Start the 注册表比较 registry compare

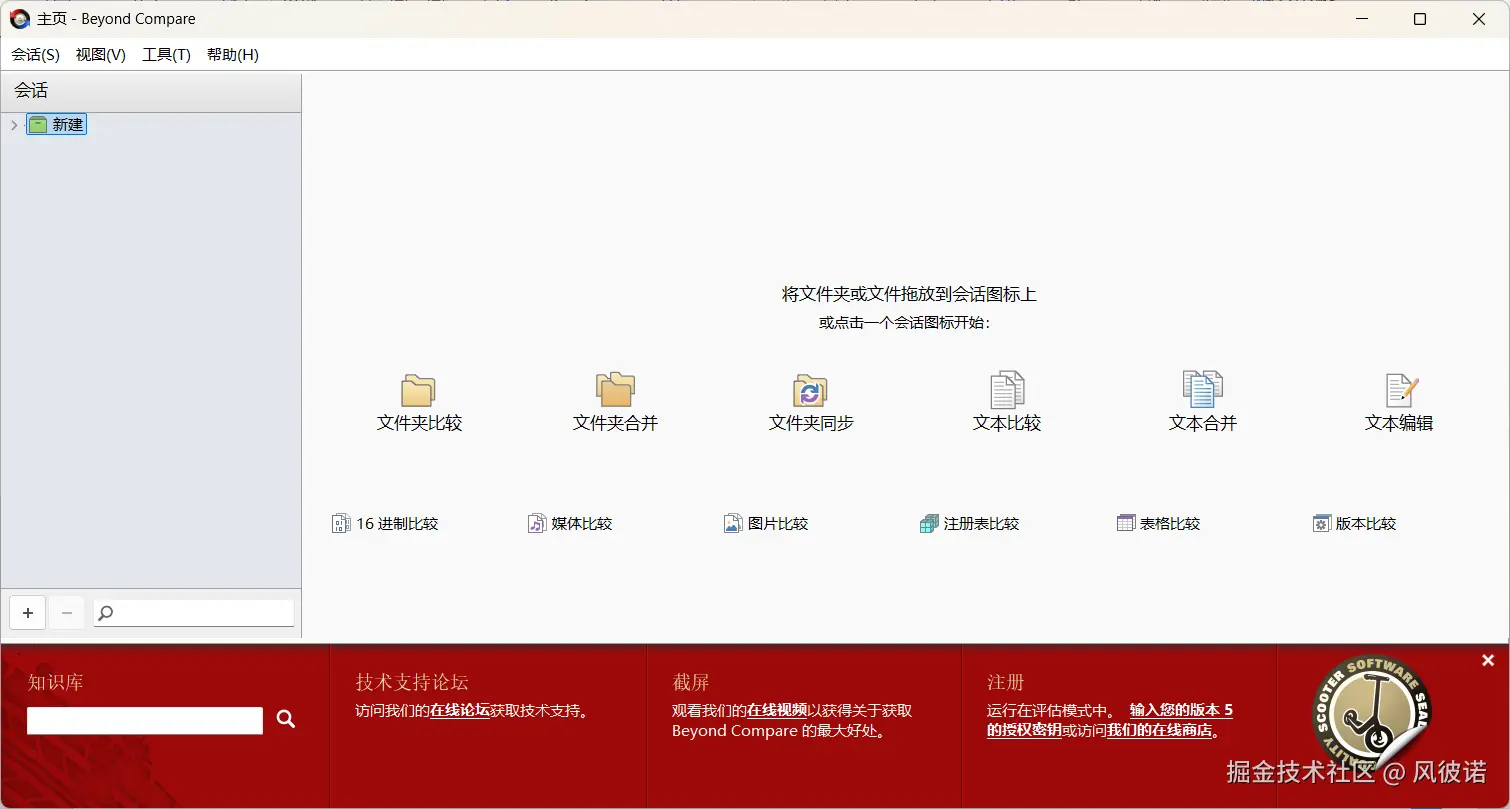[970, 523]
